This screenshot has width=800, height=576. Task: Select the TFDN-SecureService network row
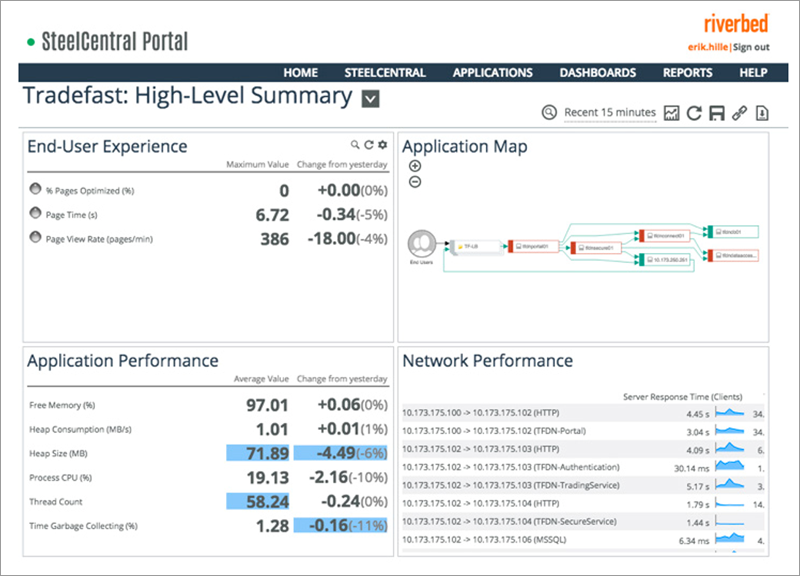coord(583,521)
